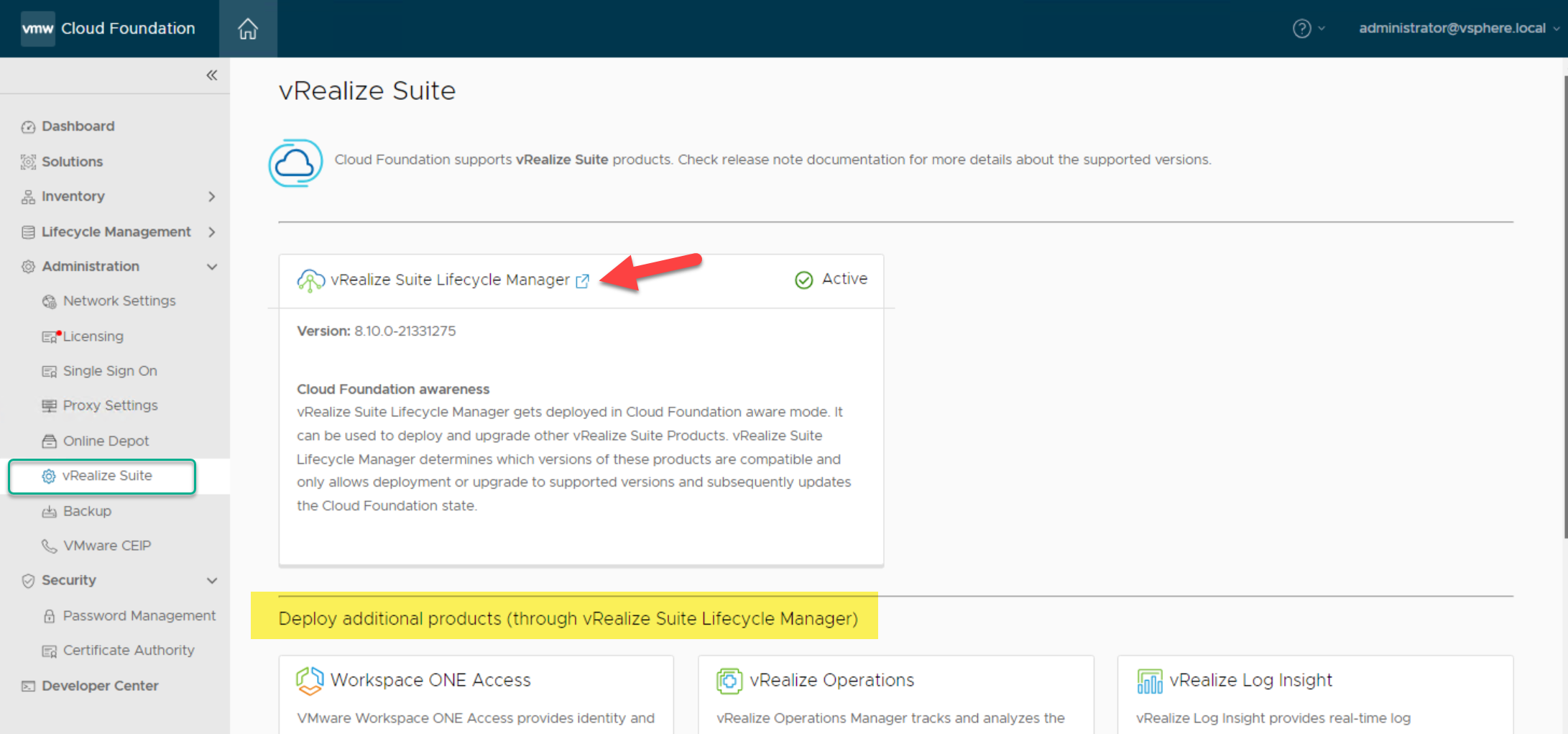
Task: Expand the Inventory menu section
Action: pos(211,197)
